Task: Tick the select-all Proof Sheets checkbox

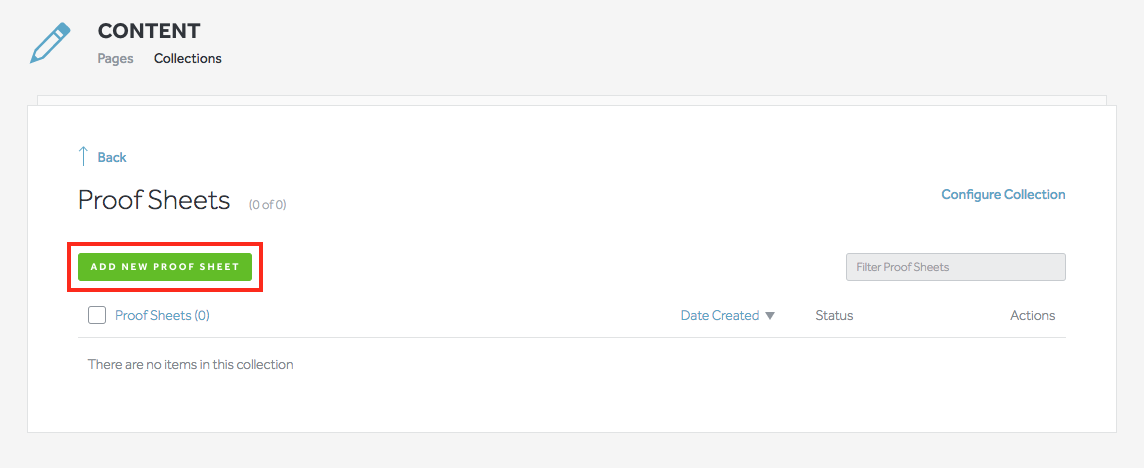Action: point(97,315)
